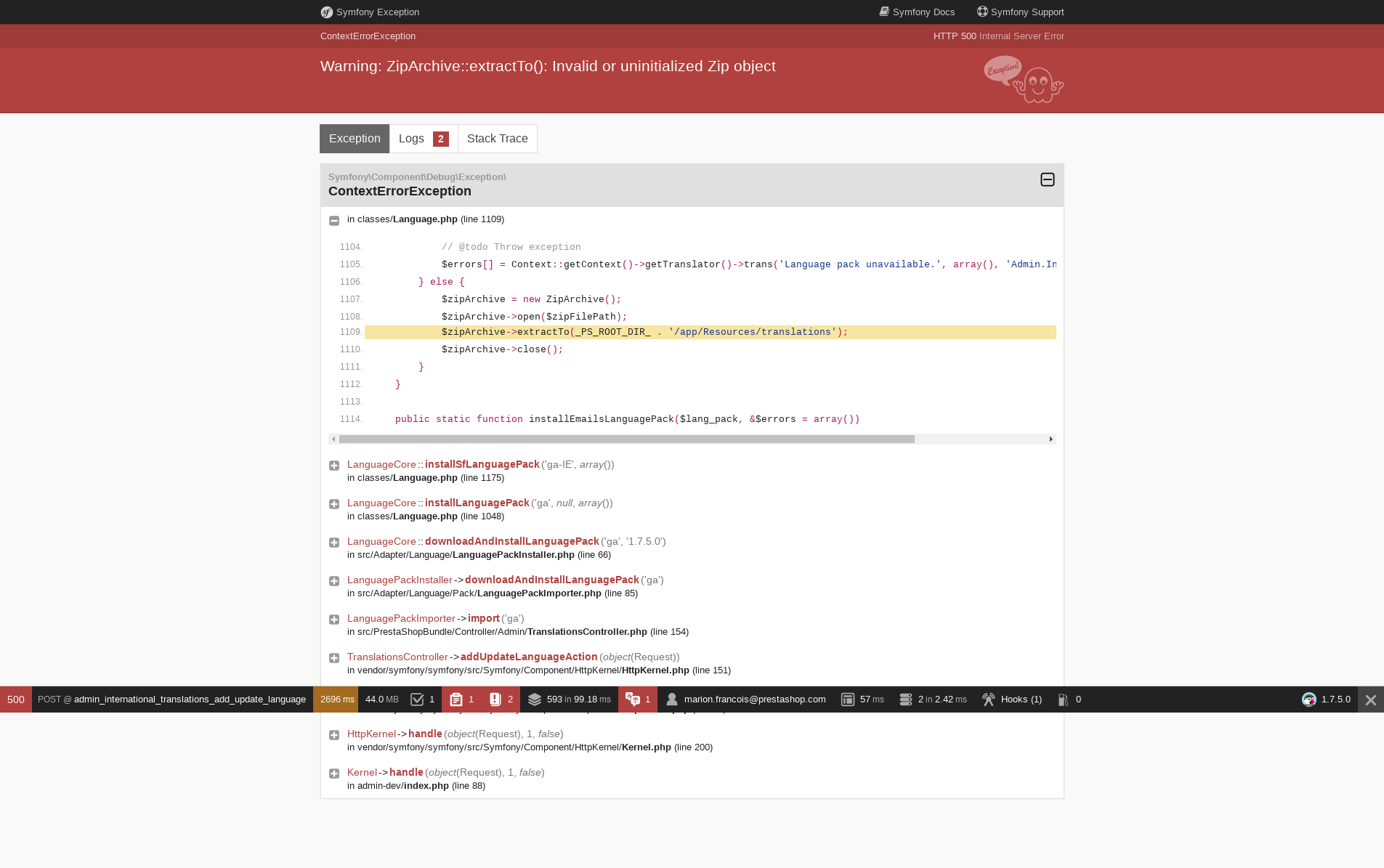Switch to the Logs tab

(x=424, y=139)
